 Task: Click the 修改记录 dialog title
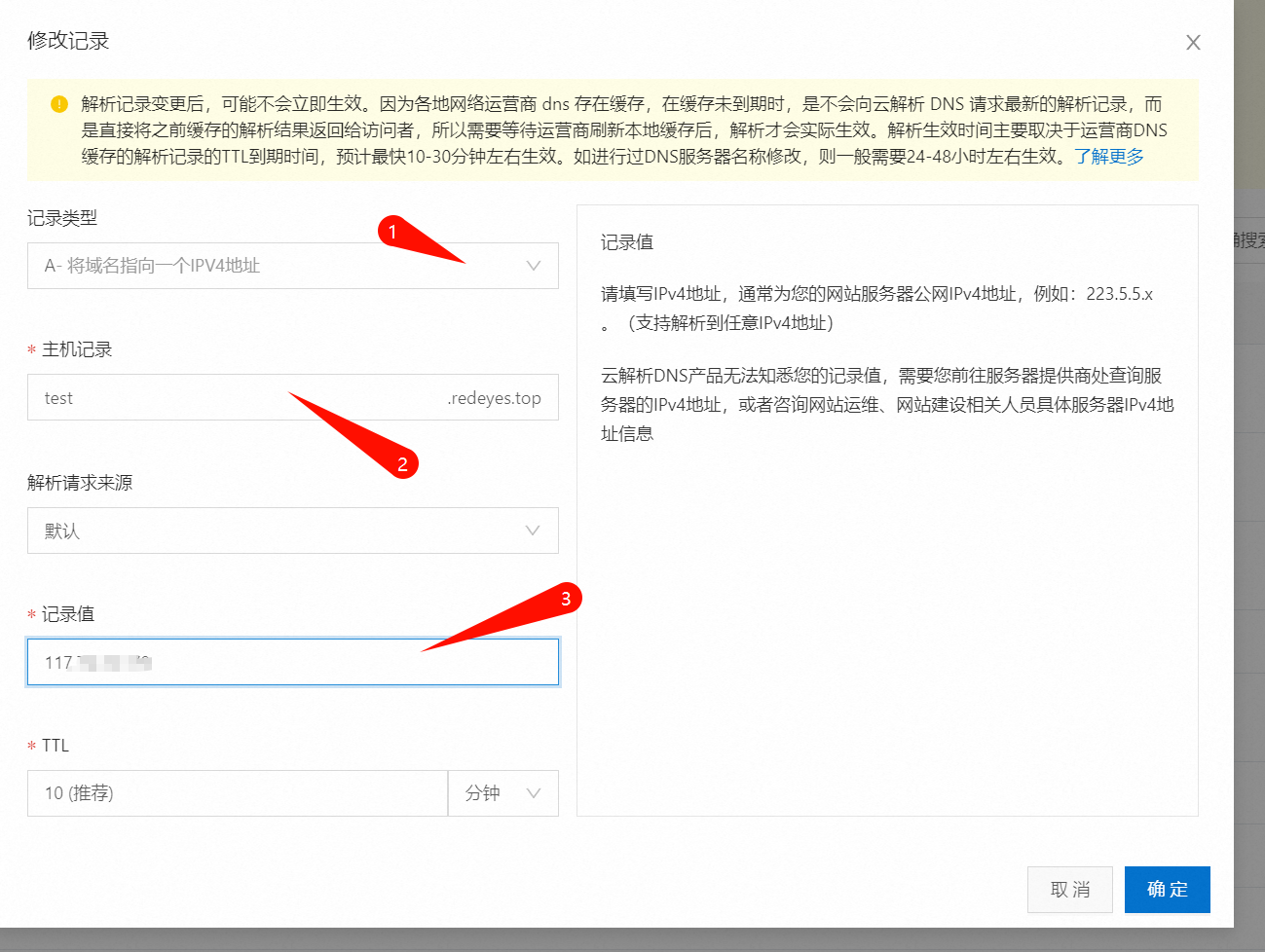68,41
